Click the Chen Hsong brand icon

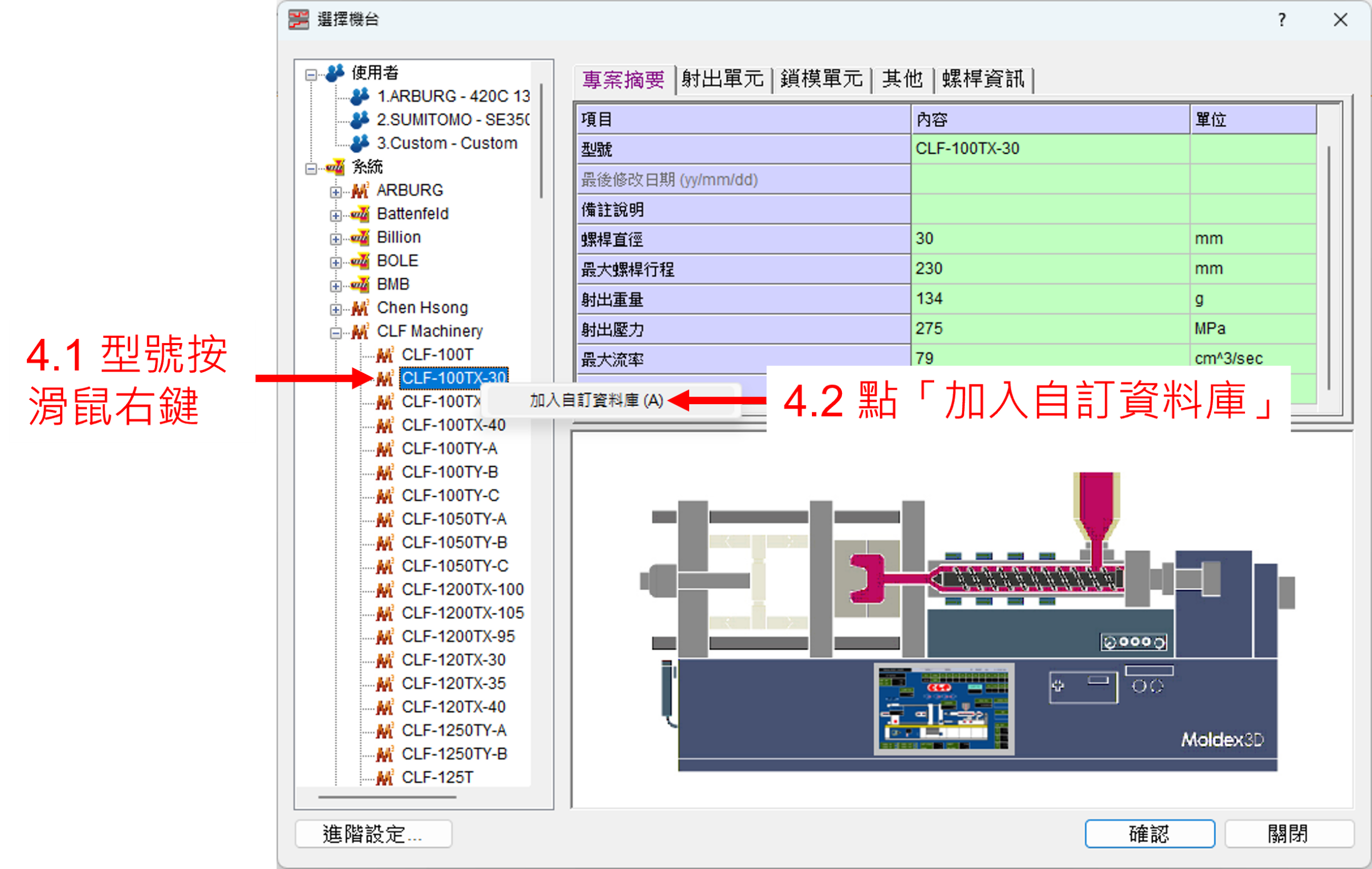(x=361, y=307)
